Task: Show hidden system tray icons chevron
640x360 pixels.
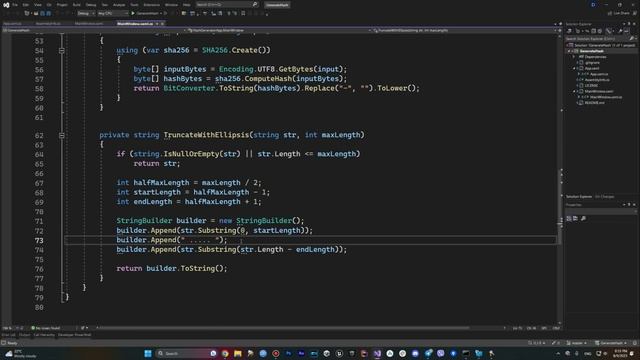Action: 558,353
